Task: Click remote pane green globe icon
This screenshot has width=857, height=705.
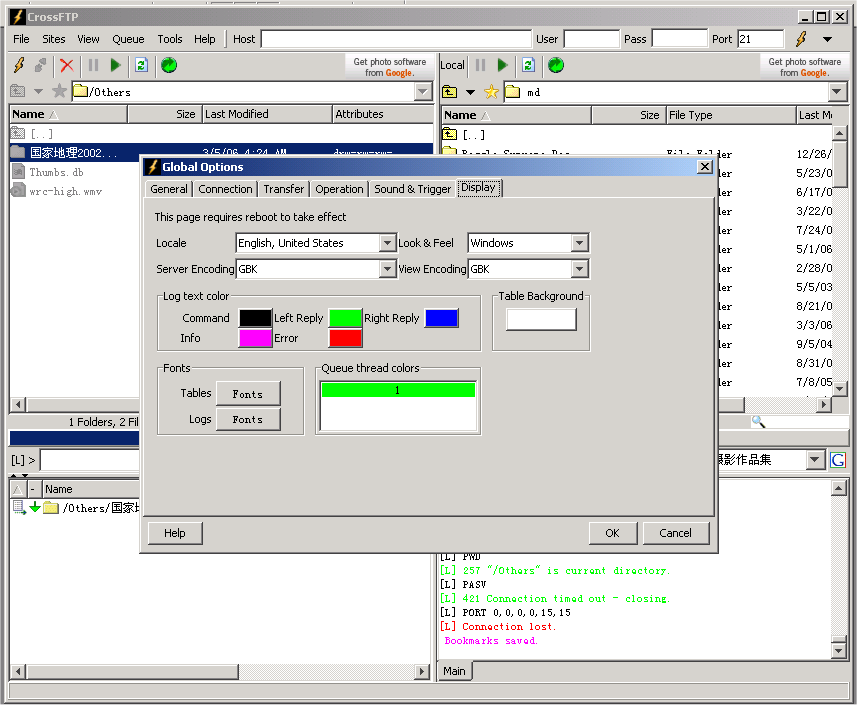Action: [x=169, y=66]
